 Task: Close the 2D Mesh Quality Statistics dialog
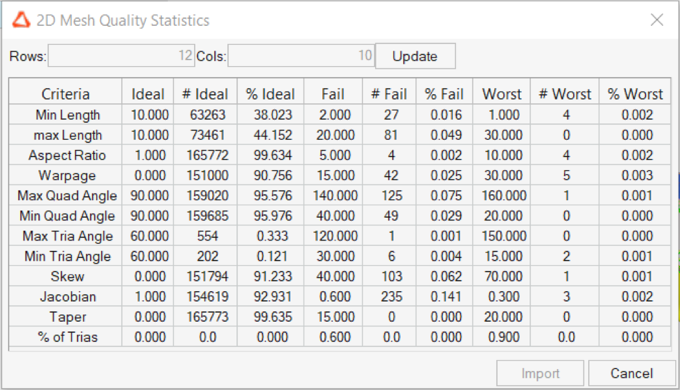pyautogui.click(x=657, y=20)
